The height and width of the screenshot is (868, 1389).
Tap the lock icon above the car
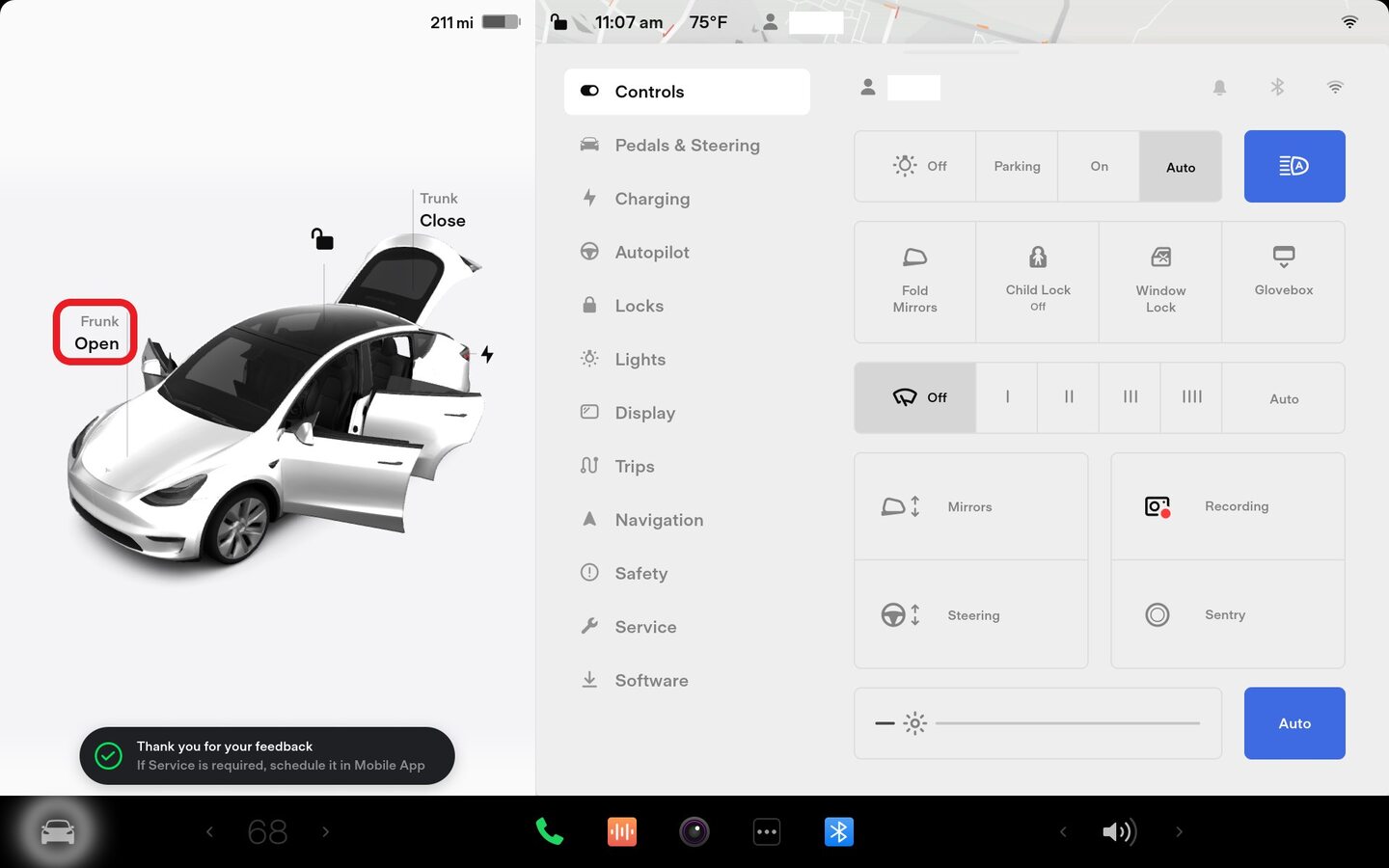[322, 238]
